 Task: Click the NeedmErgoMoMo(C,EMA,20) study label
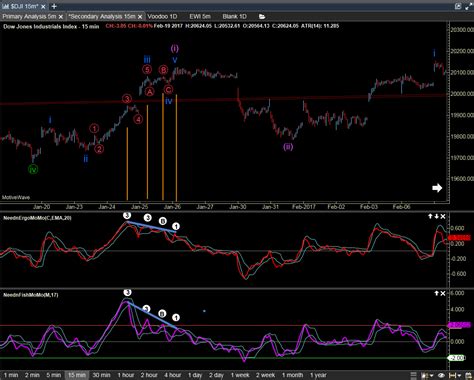point(37,218)
